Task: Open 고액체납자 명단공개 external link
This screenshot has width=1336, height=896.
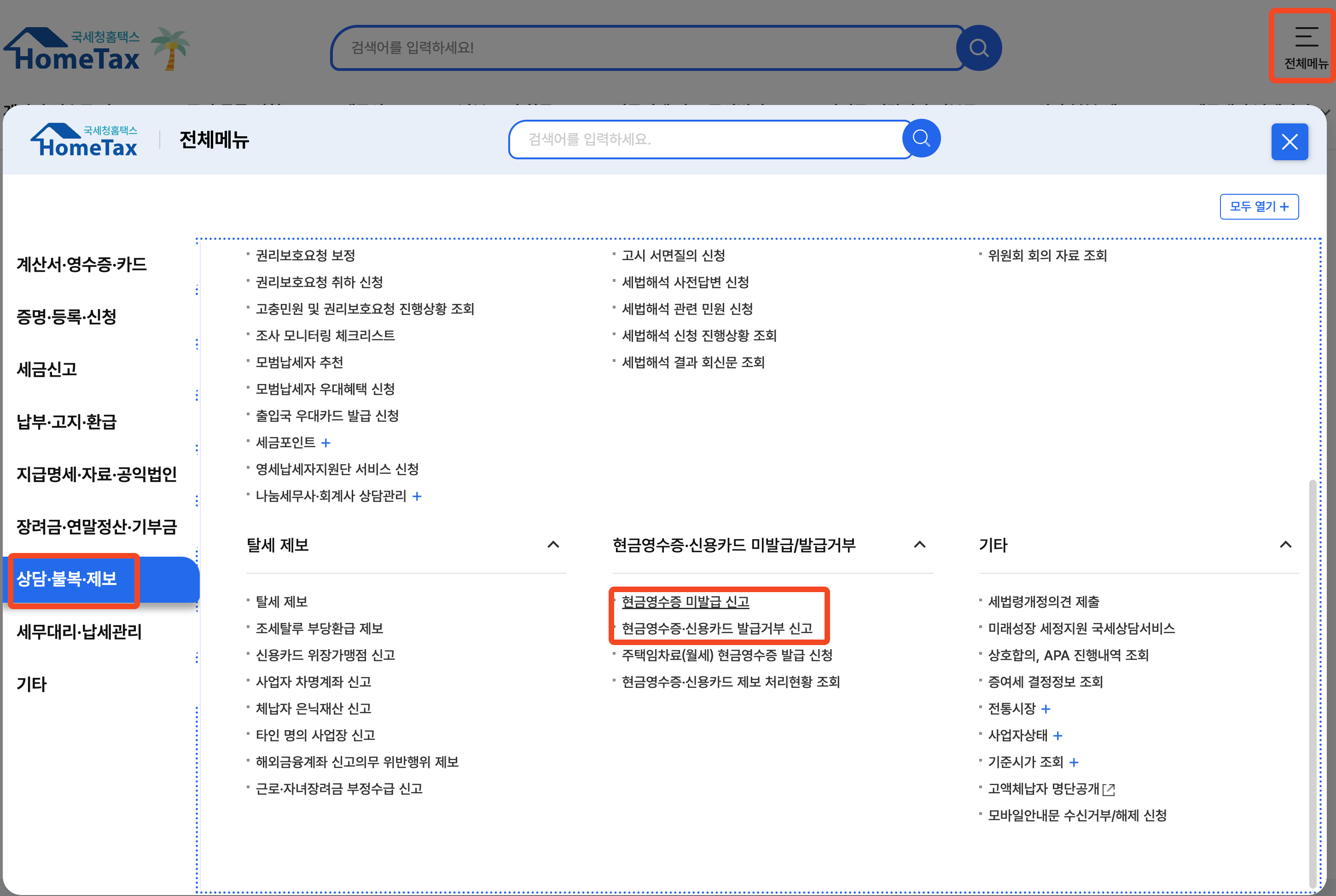Action: click(1051, 789)
